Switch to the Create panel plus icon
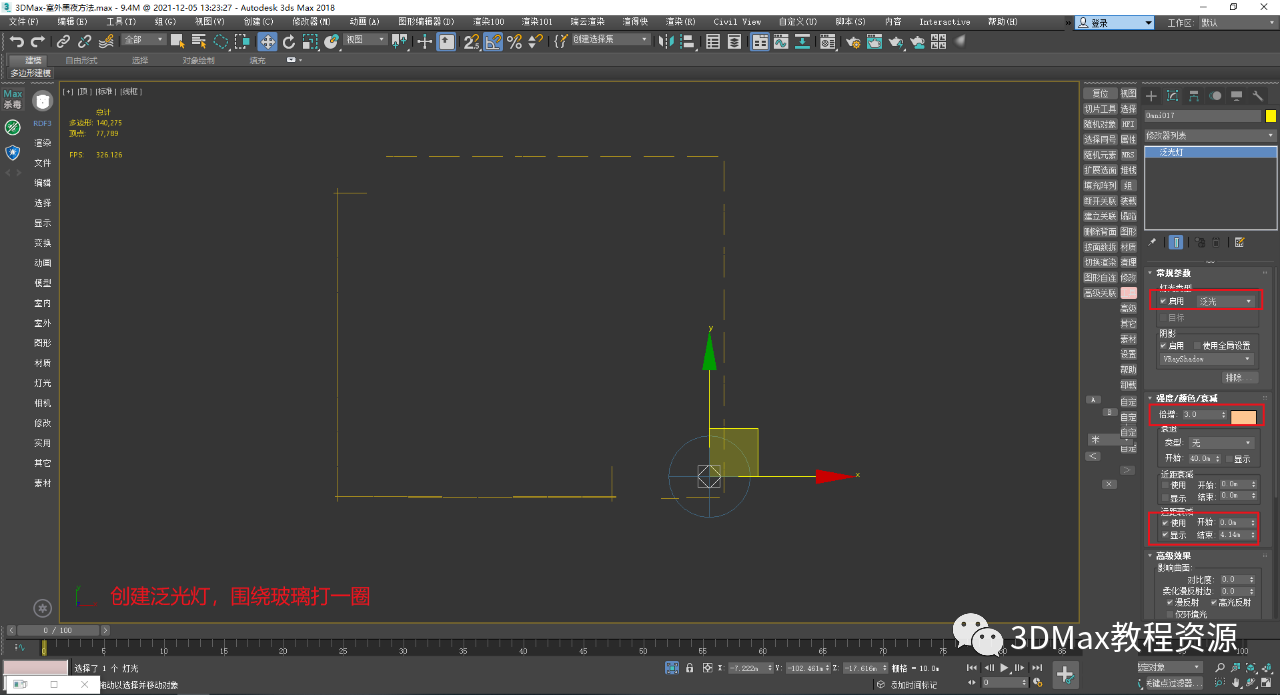The width and height of the screenshot is (1280, 695). point(1152,96)
